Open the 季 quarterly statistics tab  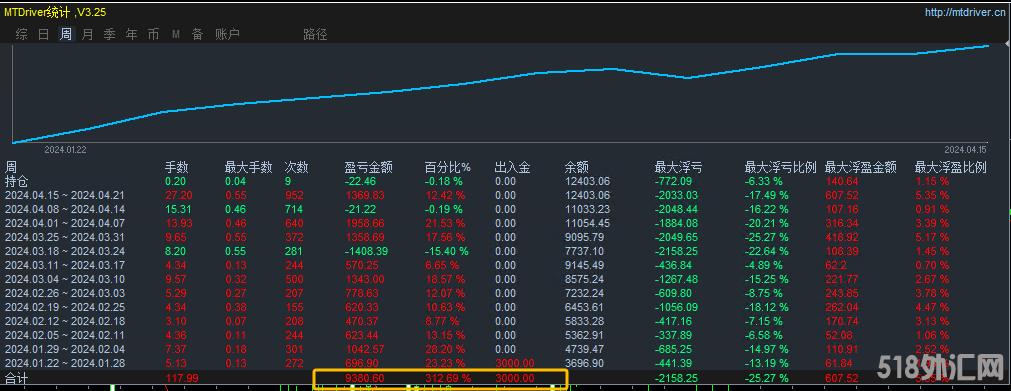(110, 34)
